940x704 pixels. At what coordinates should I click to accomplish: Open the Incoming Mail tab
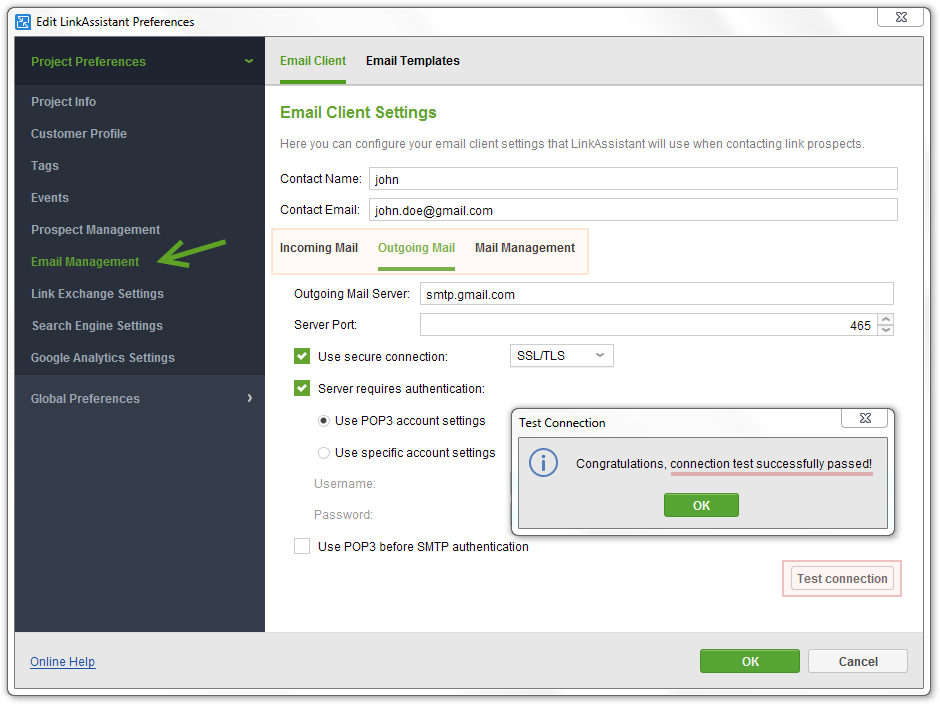(x=318, y=248)
